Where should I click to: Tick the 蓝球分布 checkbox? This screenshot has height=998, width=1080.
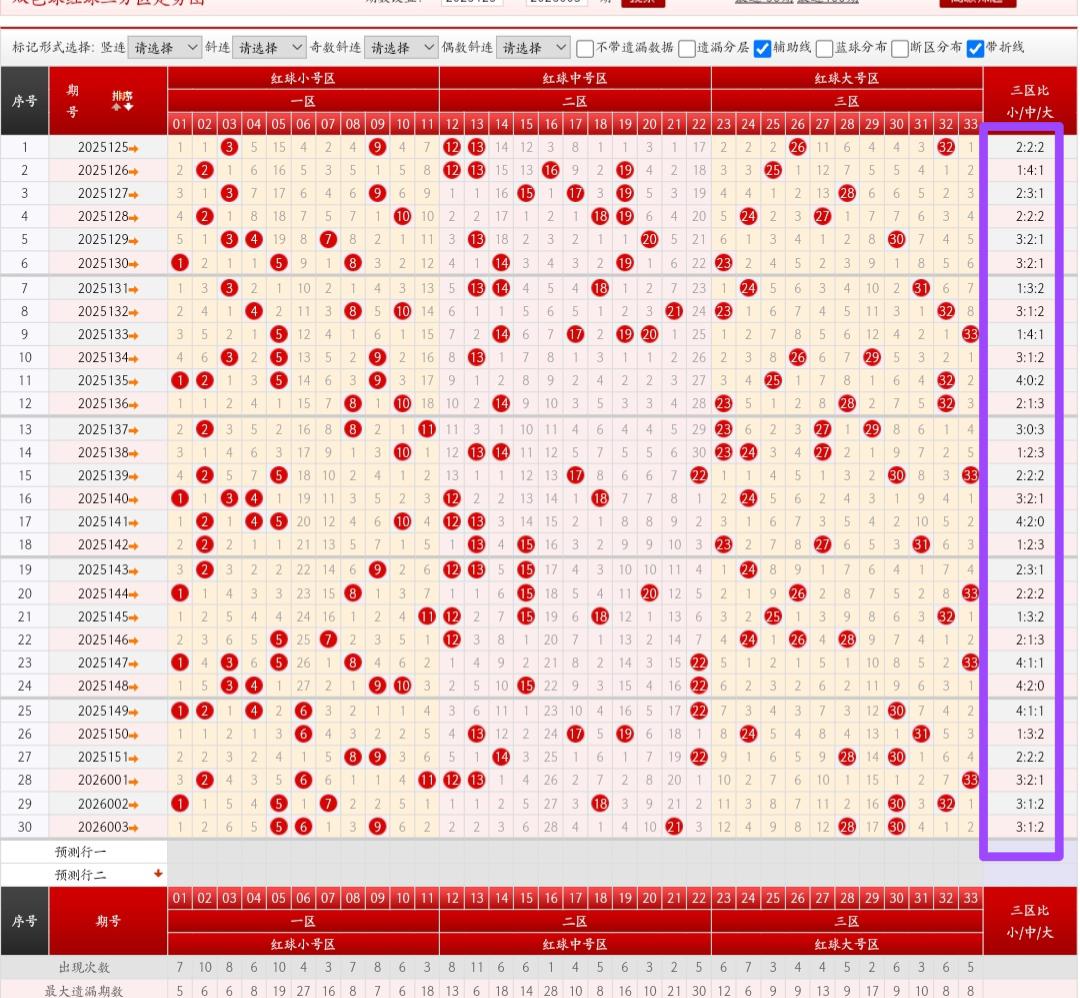[x=824, y=48]
